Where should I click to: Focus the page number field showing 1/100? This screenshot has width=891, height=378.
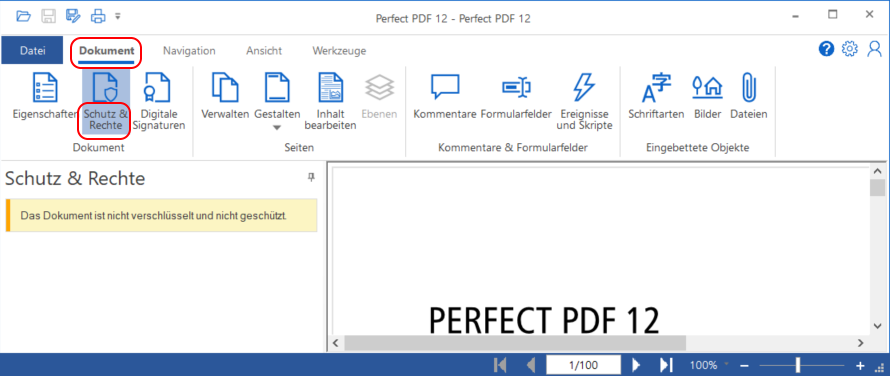pos(584,365)
